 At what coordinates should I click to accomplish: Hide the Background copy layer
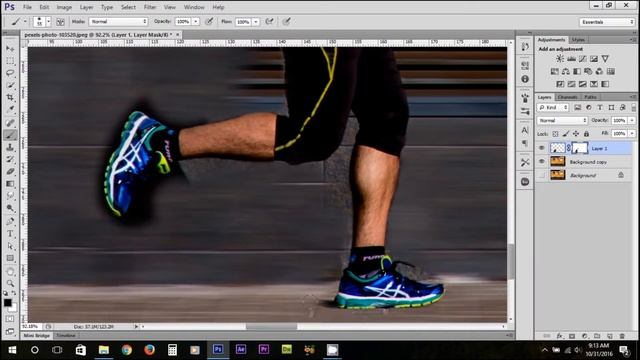point(542,162)
